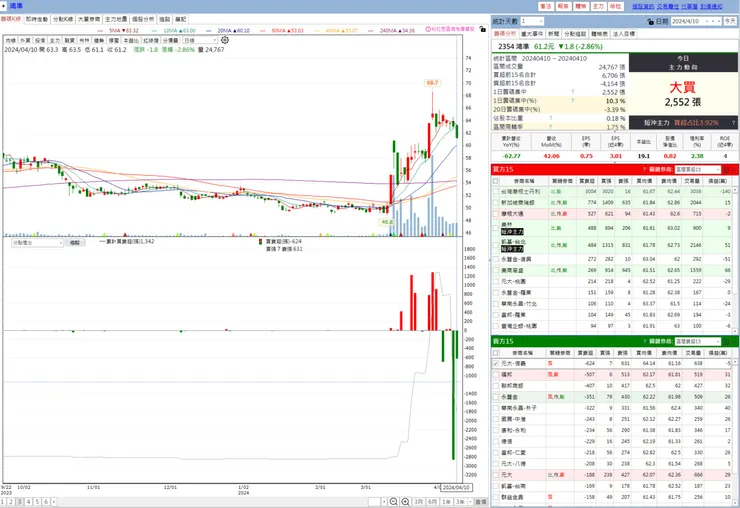Screen dimensions: 740x508
Task: Toggle 外資 chart overlay button
Action: (25, 41)
